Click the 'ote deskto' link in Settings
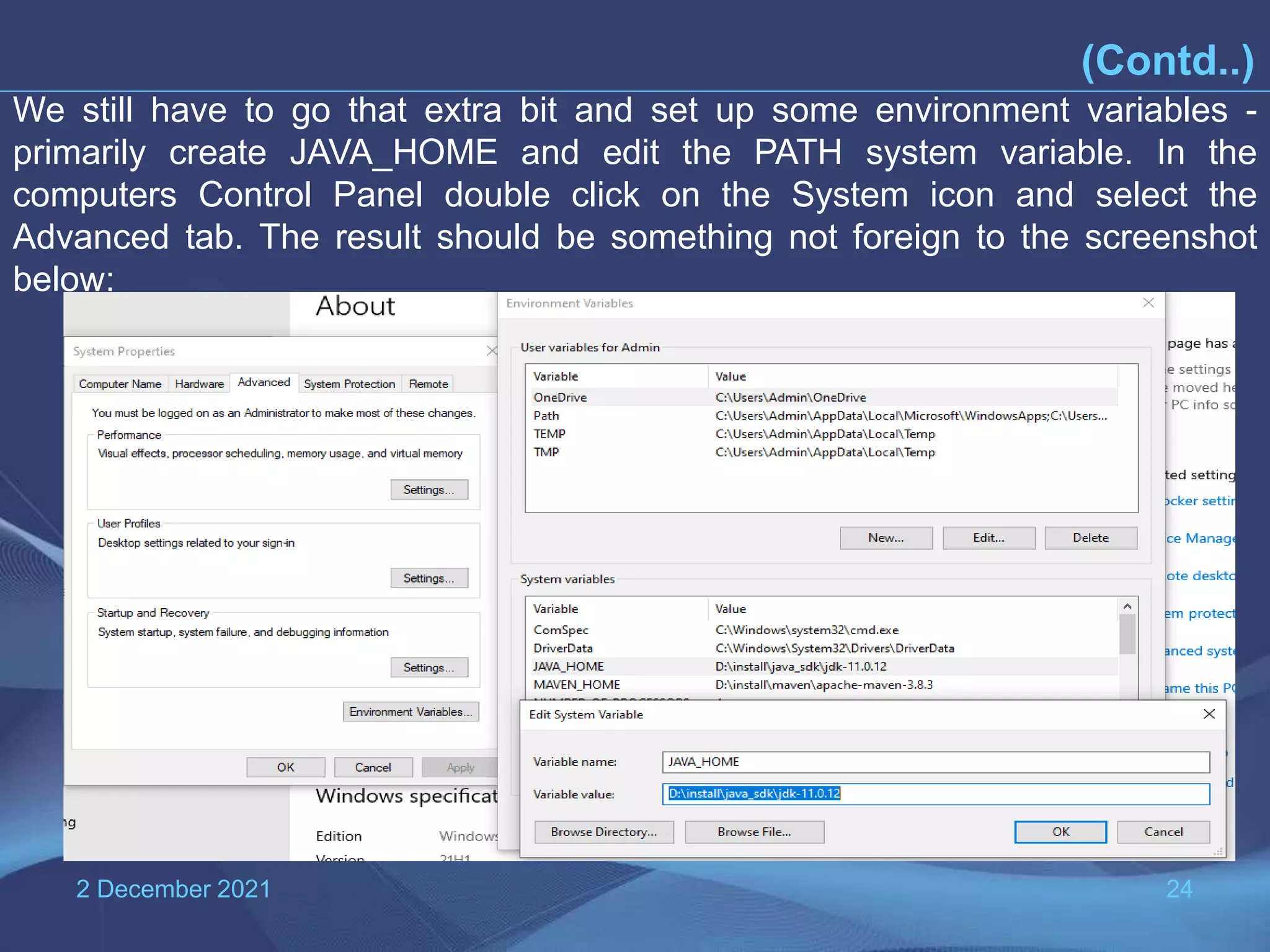 tap(1200, 576)
